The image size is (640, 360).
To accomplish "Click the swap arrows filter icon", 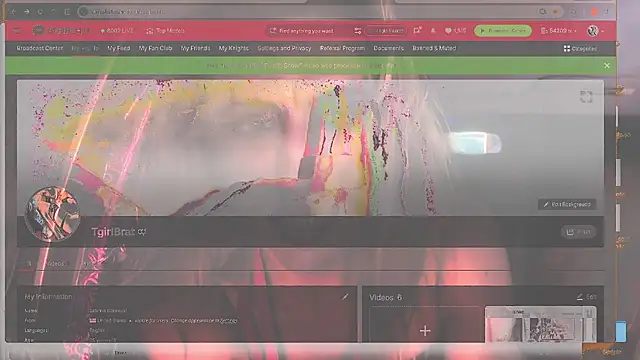I will click(x=358, y=31).
